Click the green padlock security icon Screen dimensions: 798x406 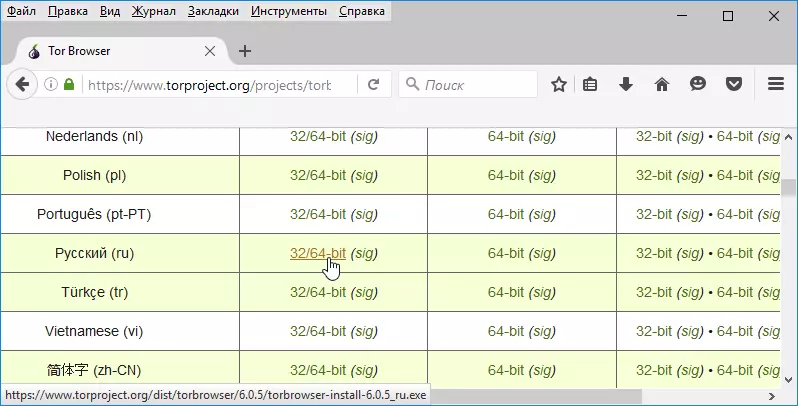coord(69,85)
